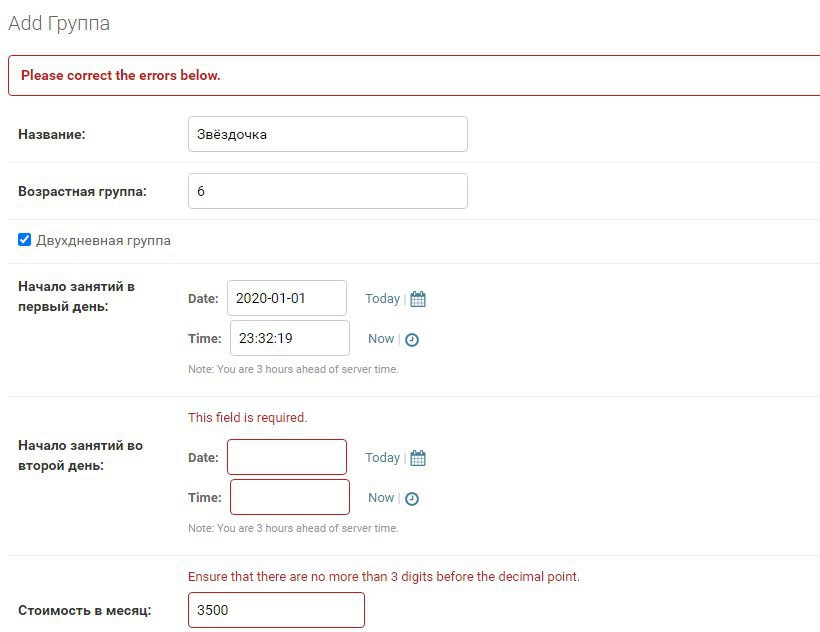Click the Возрастная группа label
Screen dimensions: 820x632
tap(83, 191)
